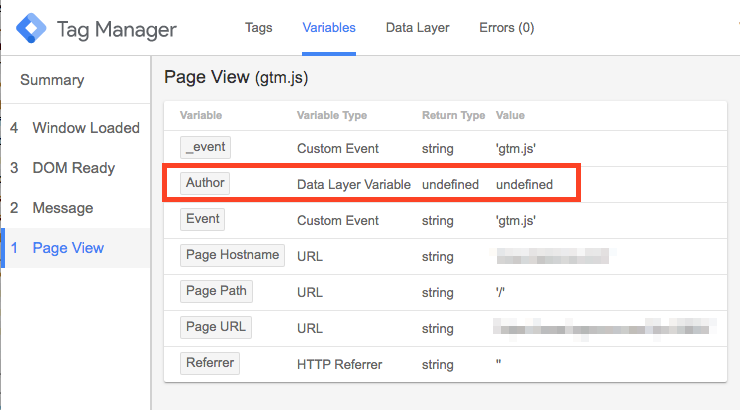Select Summary in the sidebar
Viewport: 740px width, 410px height.
pos(52,80)
